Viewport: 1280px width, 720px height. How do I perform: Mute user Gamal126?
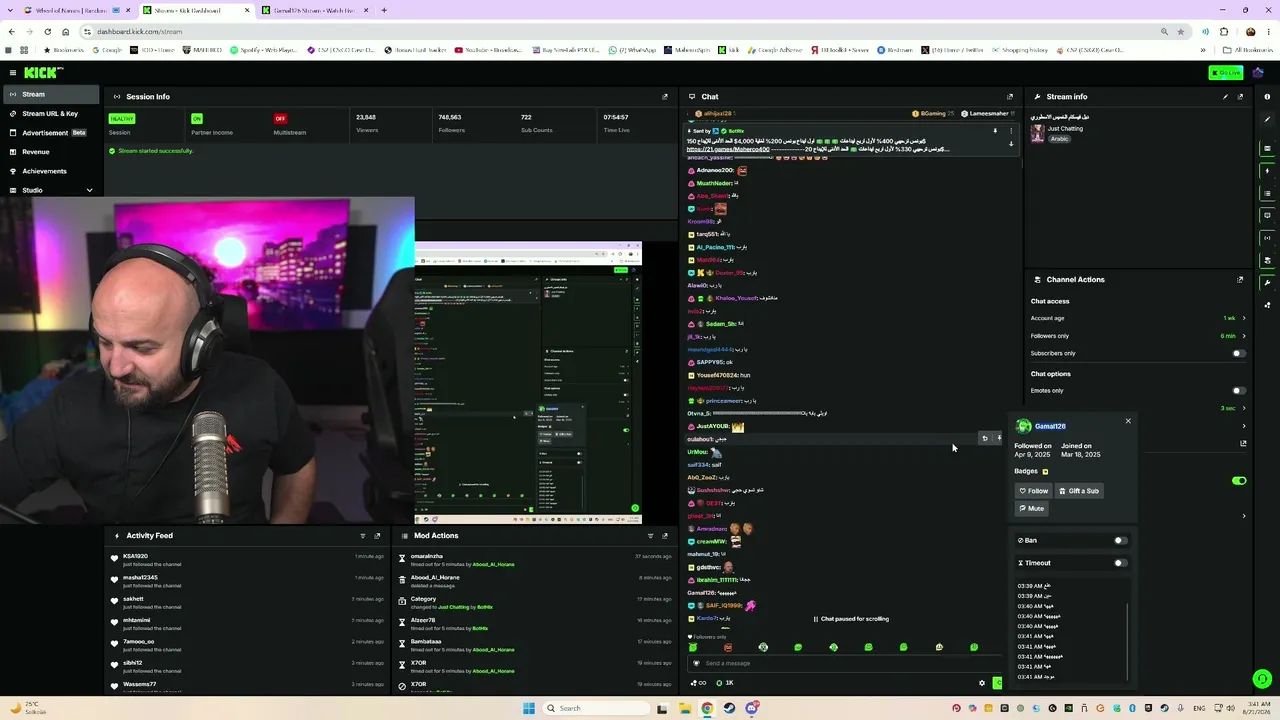pos(1032,509)
